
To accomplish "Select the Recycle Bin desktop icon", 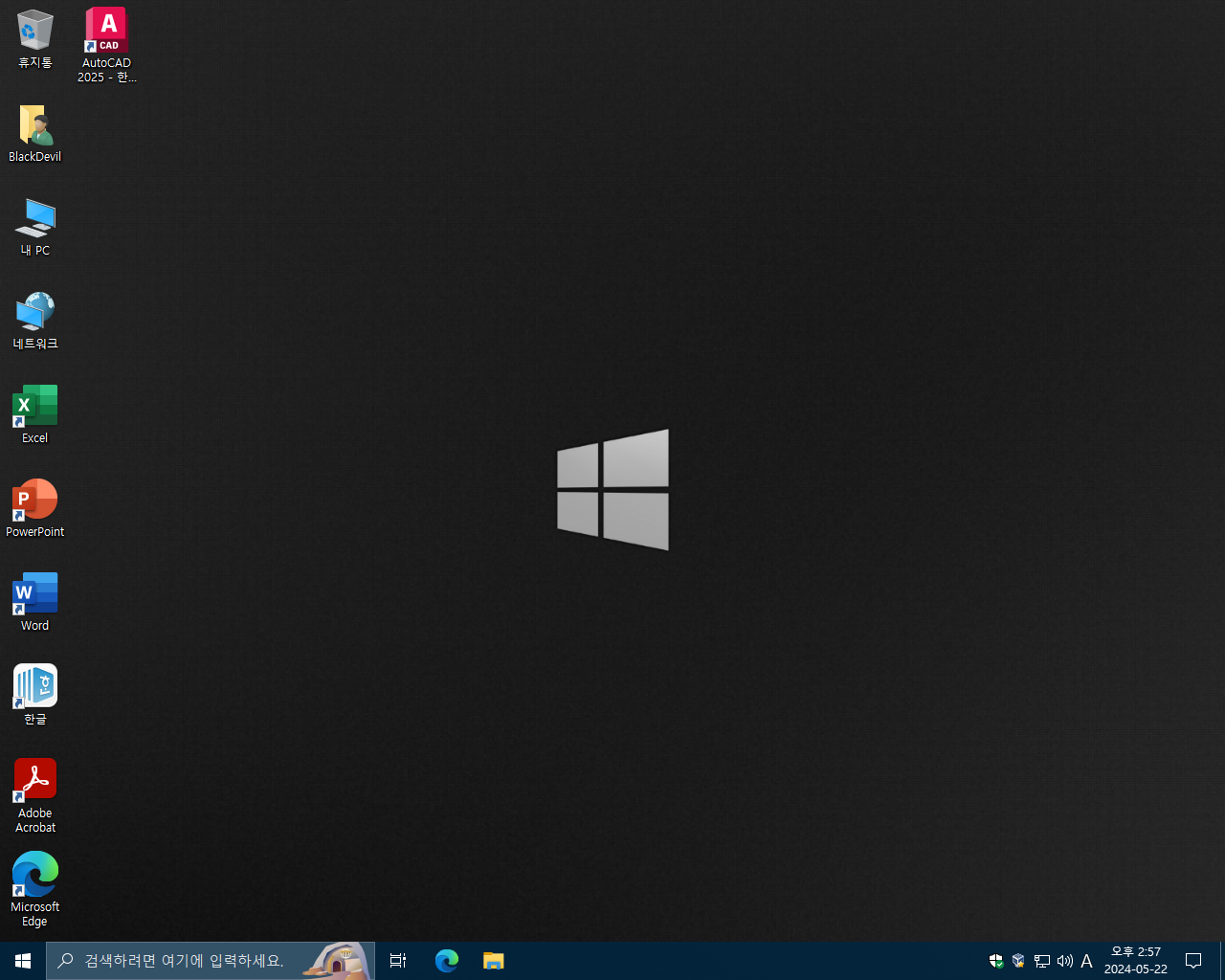I will coord(35,40).
